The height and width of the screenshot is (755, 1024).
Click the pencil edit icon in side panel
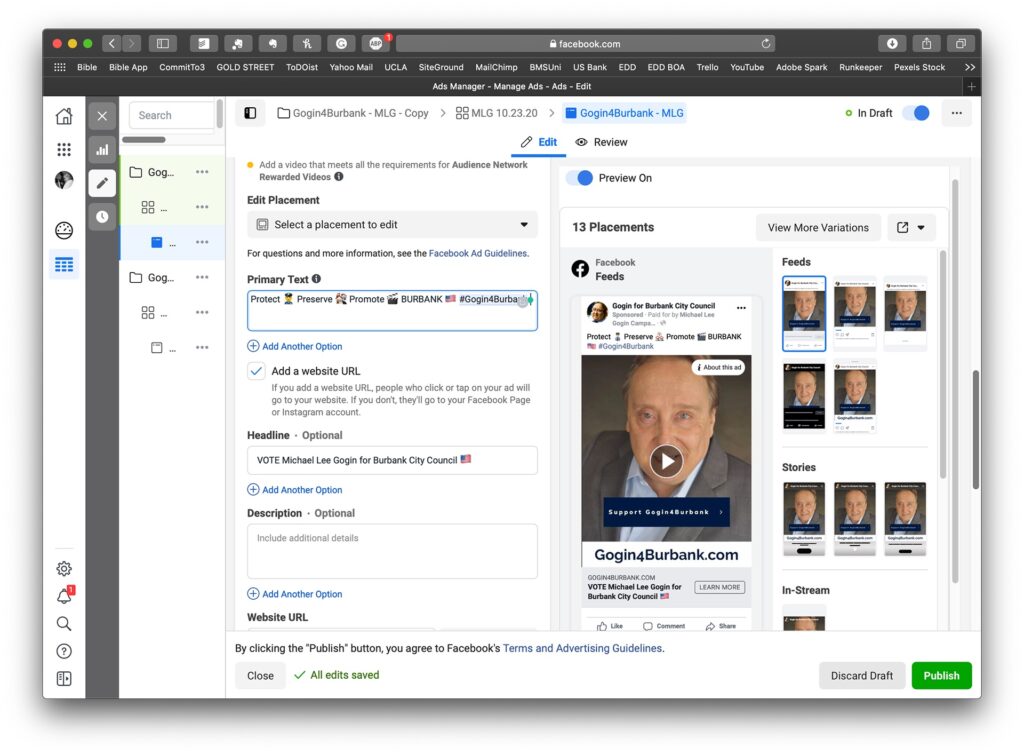click(x=101, y=183)
